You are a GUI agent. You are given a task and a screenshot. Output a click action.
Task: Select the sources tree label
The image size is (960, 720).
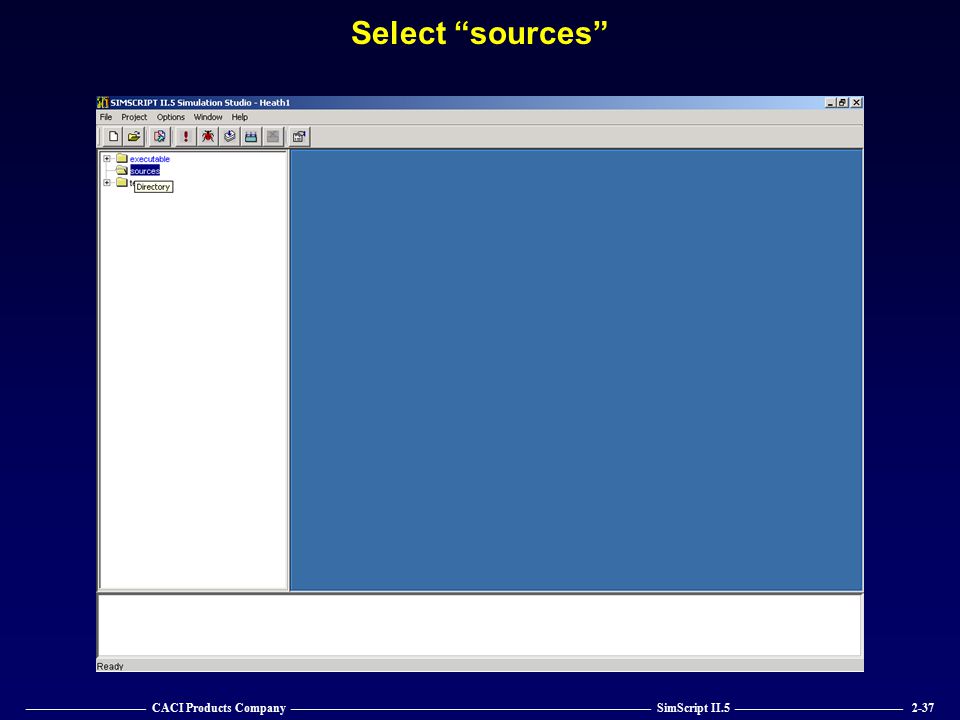144,171
